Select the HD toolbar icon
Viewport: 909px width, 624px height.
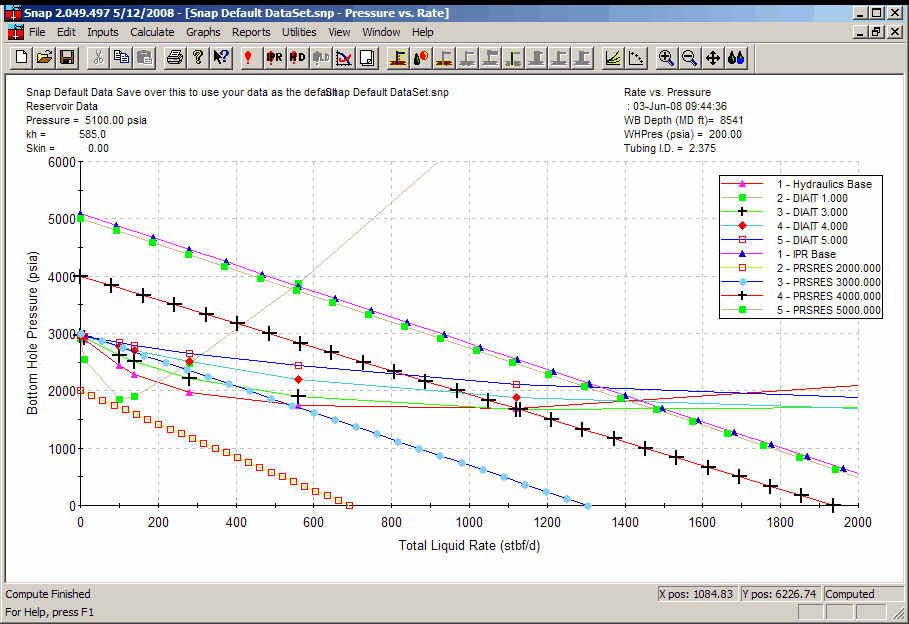[296, 58]
